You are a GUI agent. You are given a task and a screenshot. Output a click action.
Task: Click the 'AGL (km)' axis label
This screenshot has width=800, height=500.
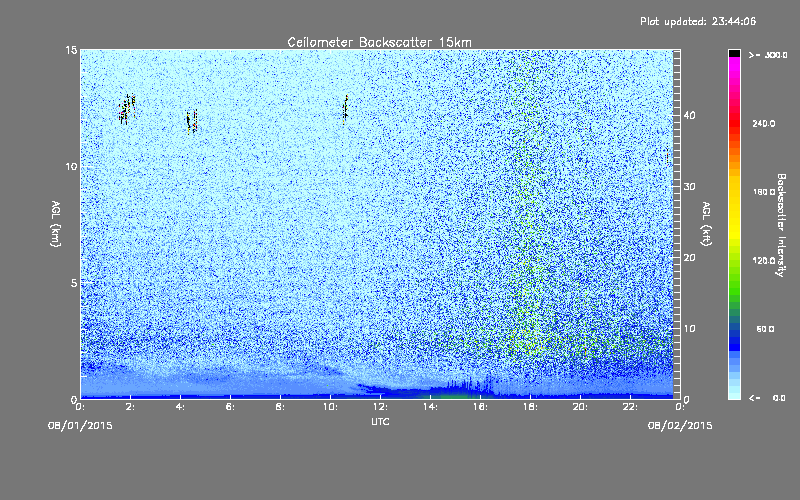(56, 224)
